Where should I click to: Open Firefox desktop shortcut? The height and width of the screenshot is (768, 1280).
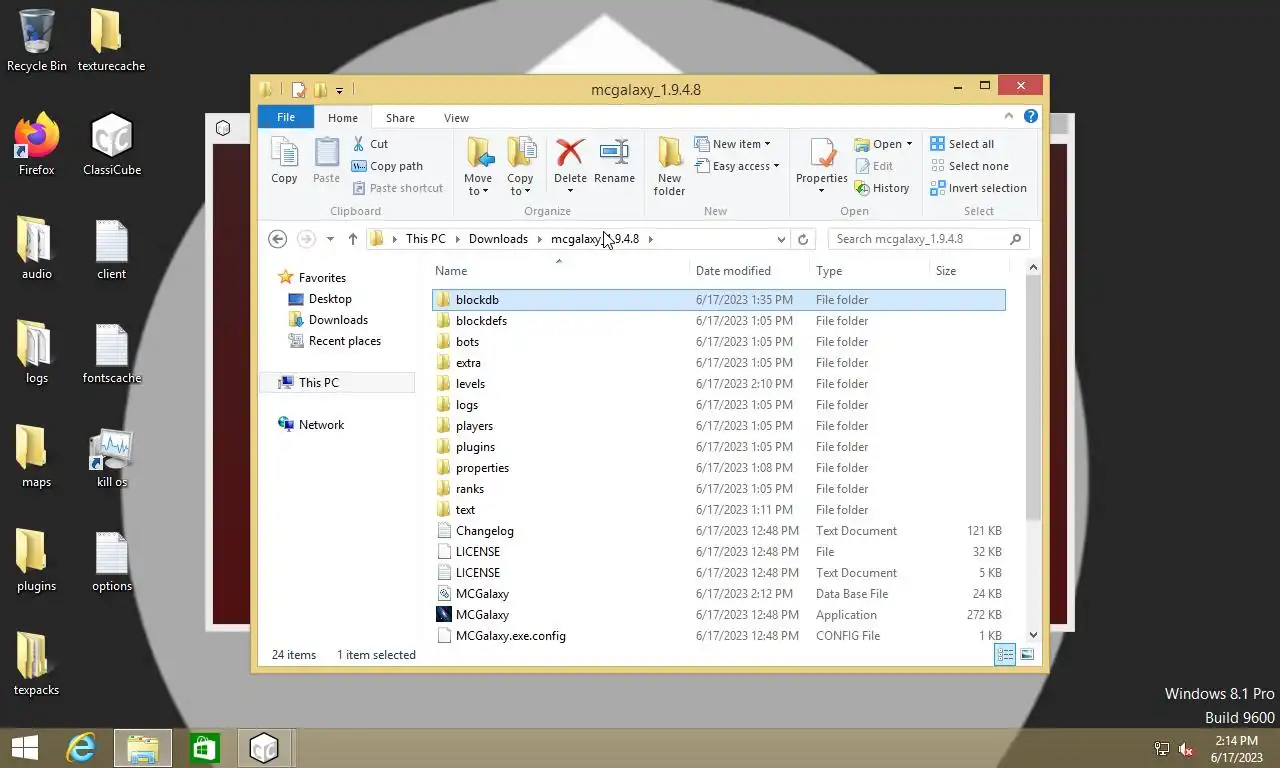(37, 145)
